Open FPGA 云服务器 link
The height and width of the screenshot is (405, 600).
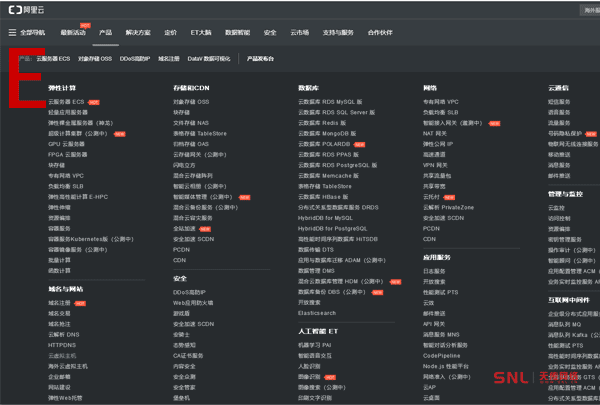[68, 155]
